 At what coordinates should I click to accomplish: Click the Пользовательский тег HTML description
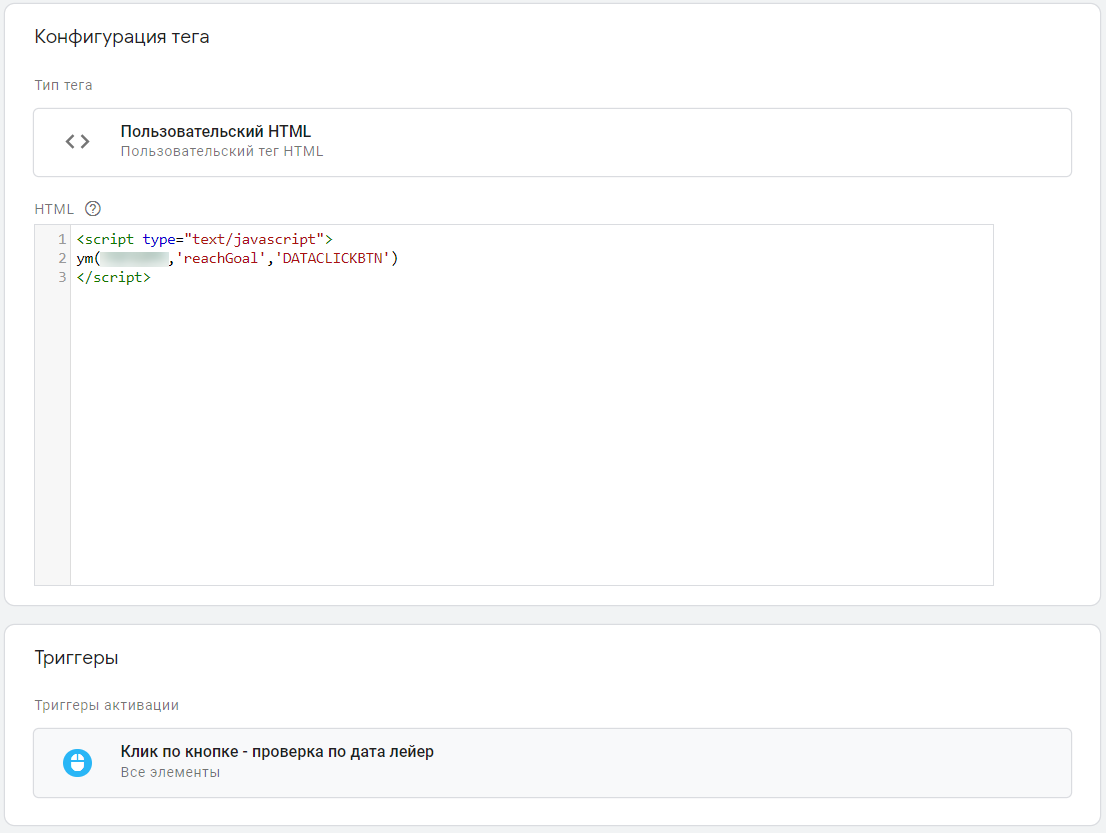point(221,152)
